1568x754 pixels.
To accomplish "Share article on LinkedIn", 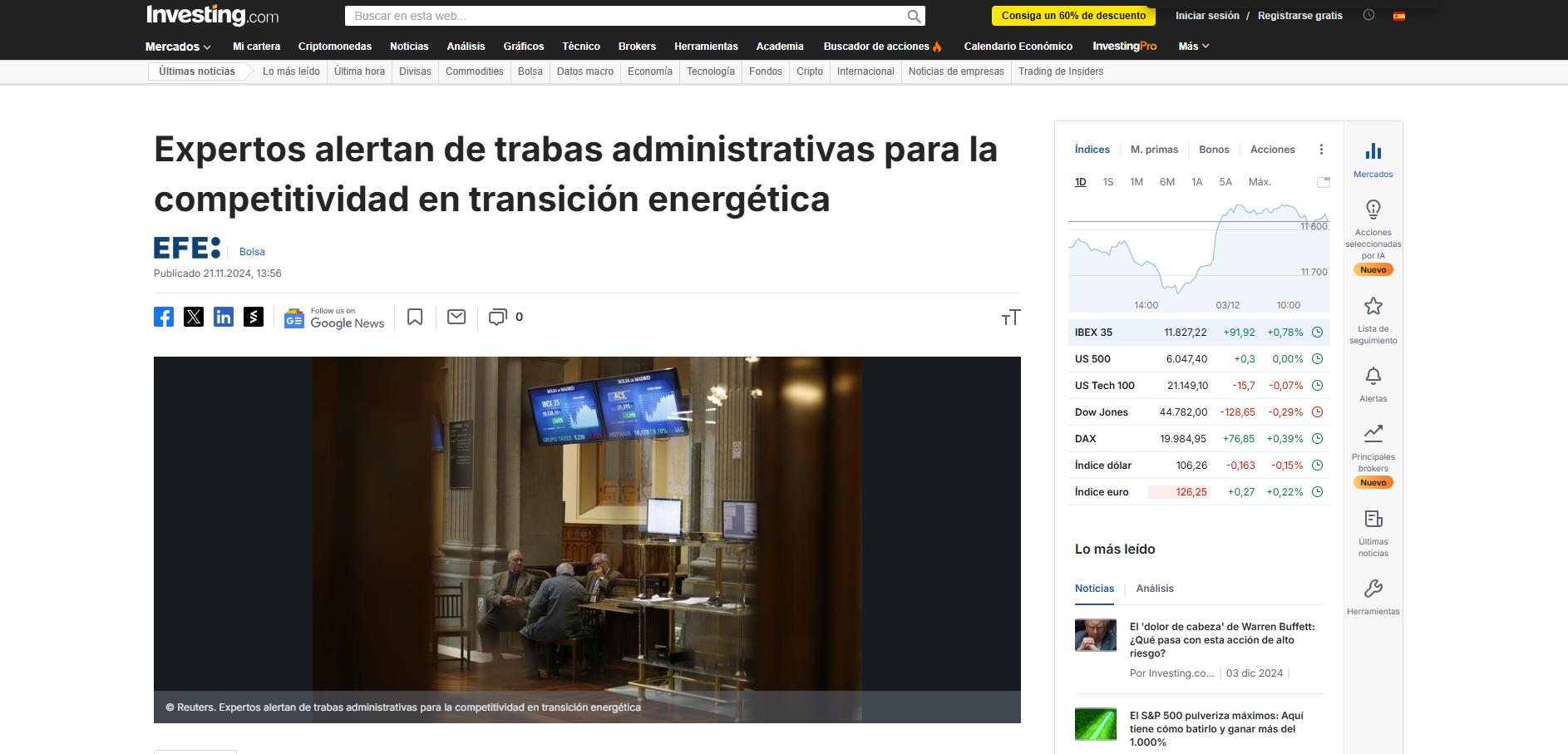I will 224,317.
